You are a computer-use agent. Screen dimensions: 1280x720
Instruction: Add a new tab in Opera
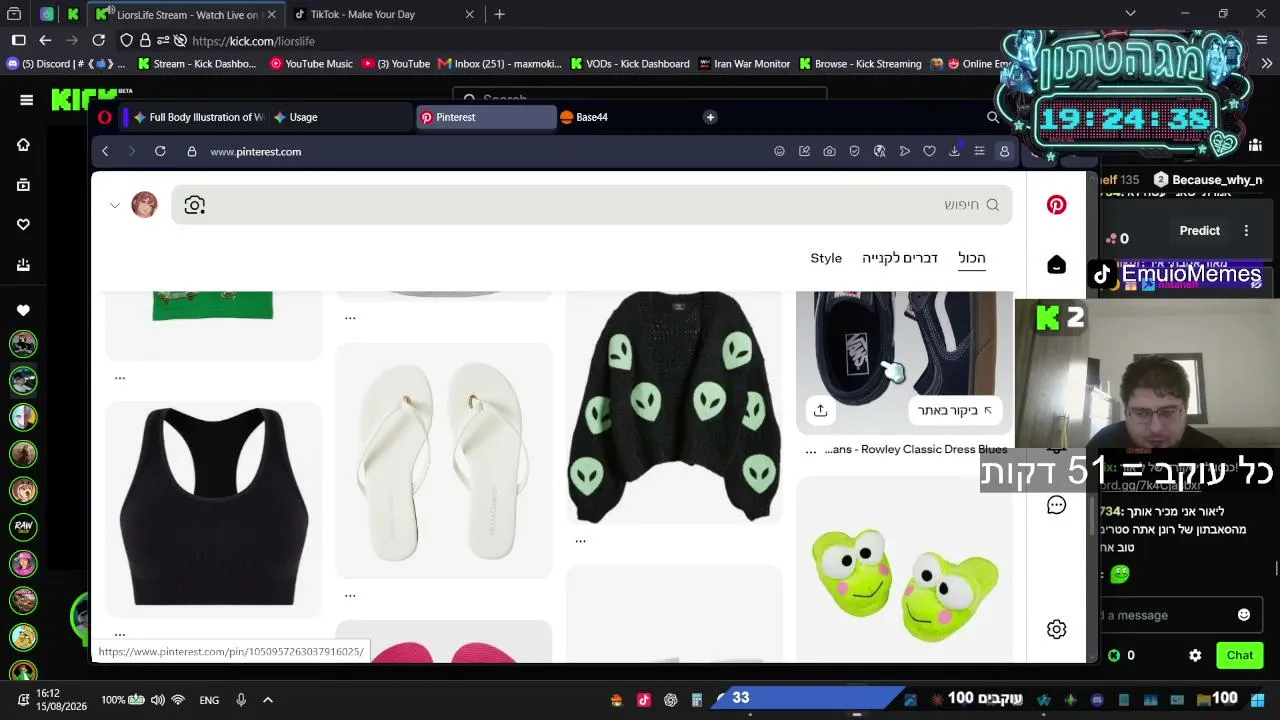[710, 117]
